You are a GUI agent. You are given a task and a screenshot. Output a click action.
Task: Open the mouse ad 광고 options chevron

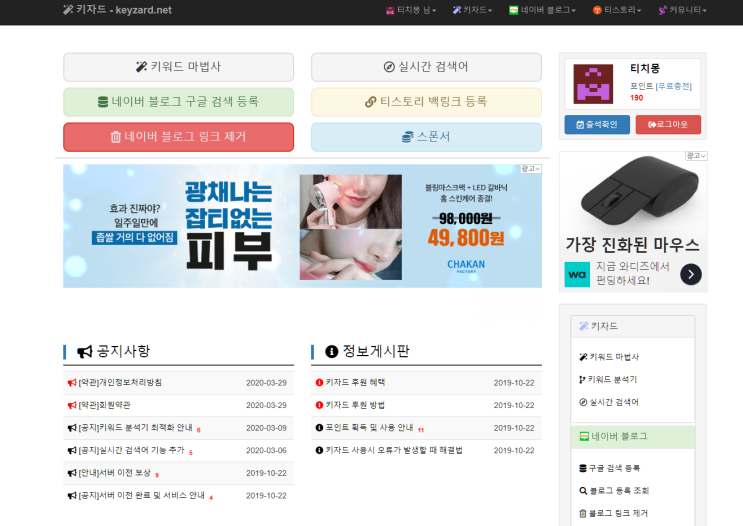coord(696,156)
